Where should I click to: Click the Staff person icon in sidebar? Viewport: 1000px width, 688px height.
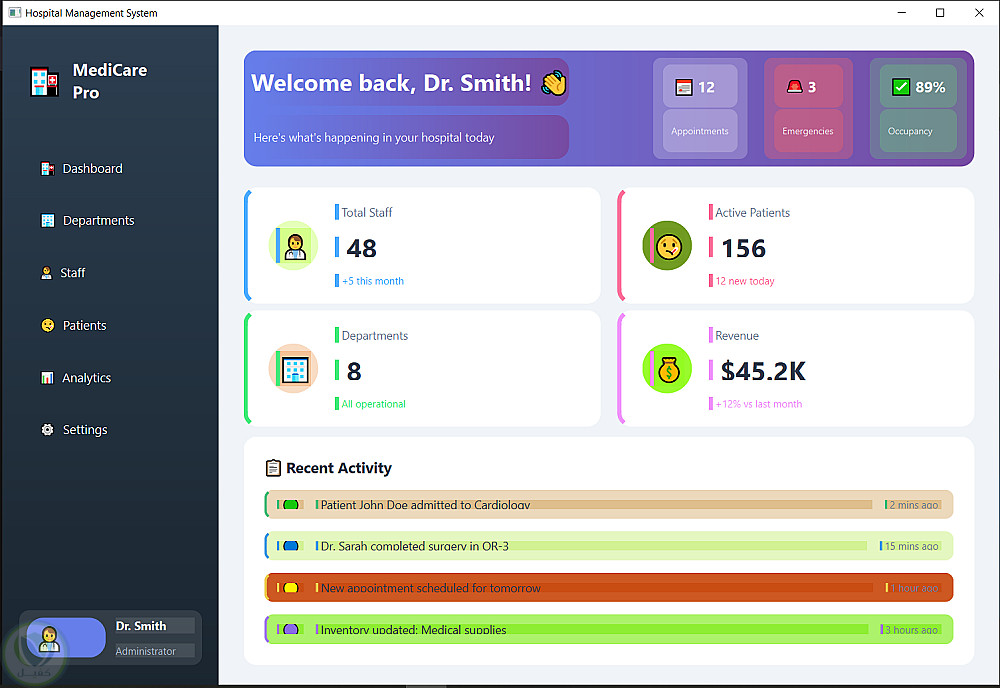(47, 273)
